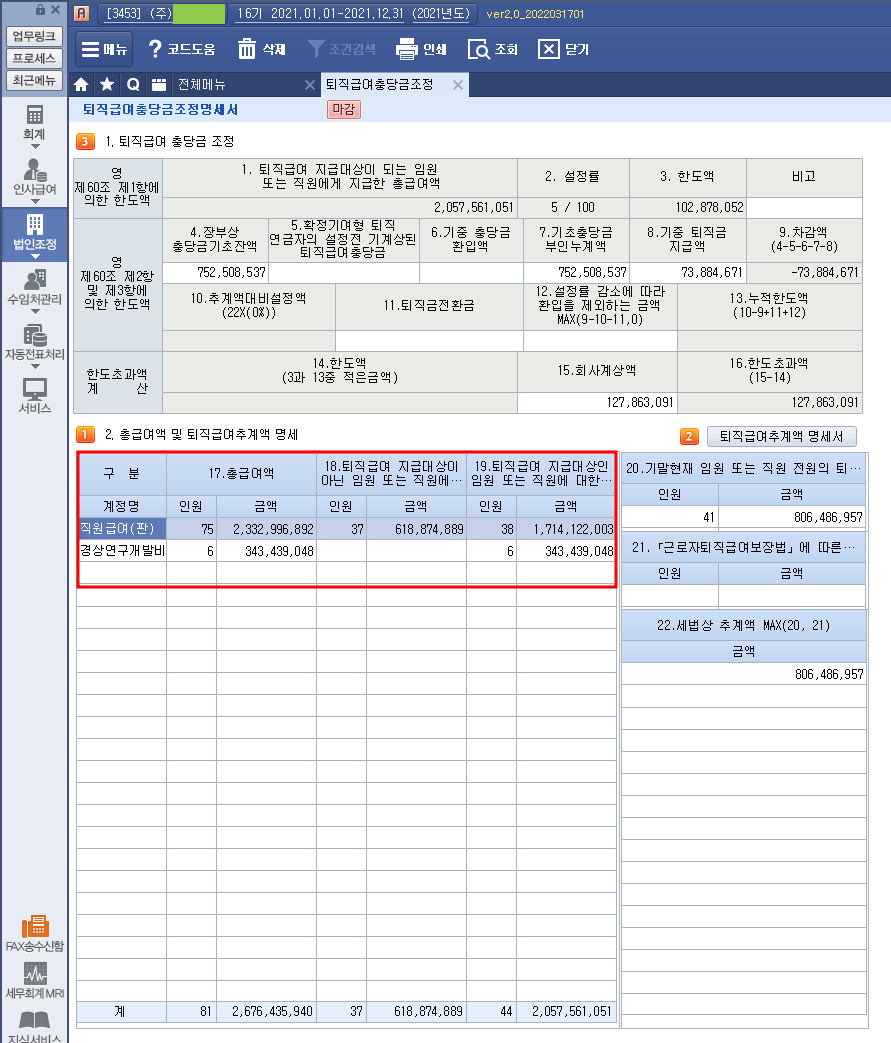The width and height of the screenshot is (891, 1043).
Task: Toggle the sidebar lock icon
Action: pyautogui.click(x=41, y=9)
